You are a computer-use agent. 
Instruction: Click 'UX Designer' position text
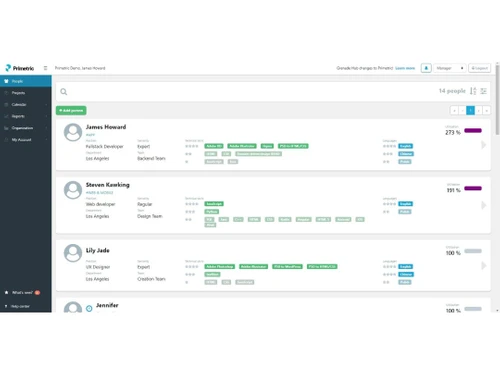[x=98, y=267]
